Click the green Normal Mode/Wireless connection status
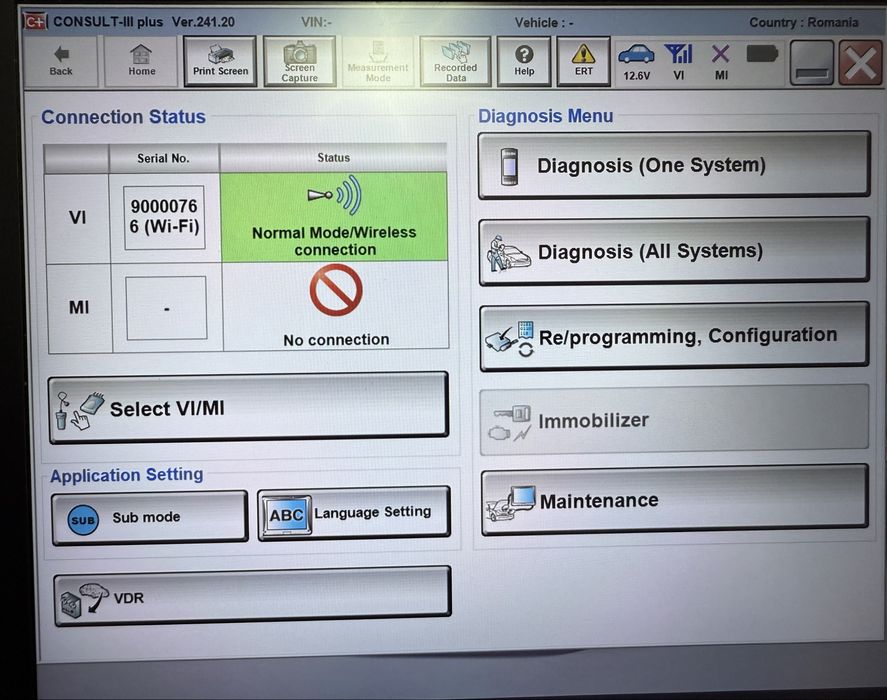Image resolution: width=887 pixels, height=700 pixels. tap(334, 217)
